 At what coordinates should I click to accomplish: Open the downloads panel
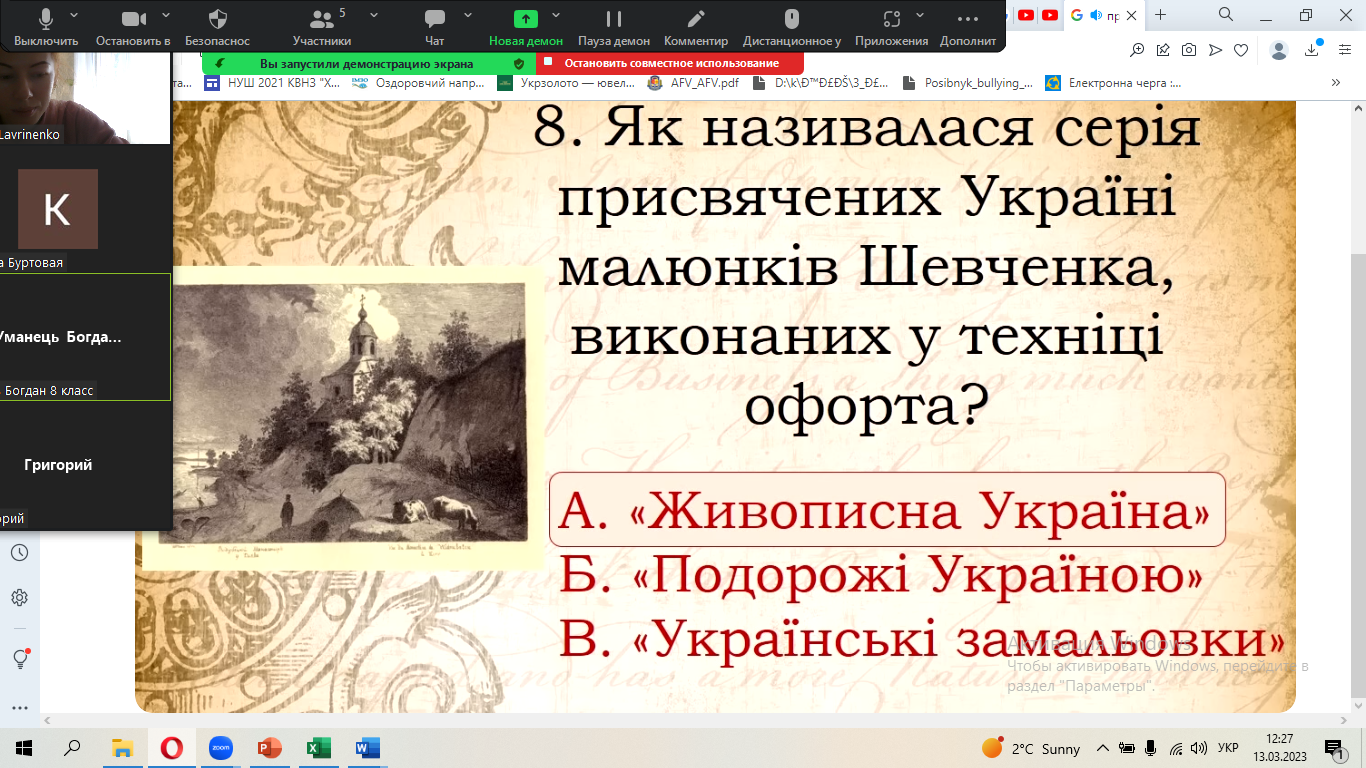click(x=1313, y=50)
